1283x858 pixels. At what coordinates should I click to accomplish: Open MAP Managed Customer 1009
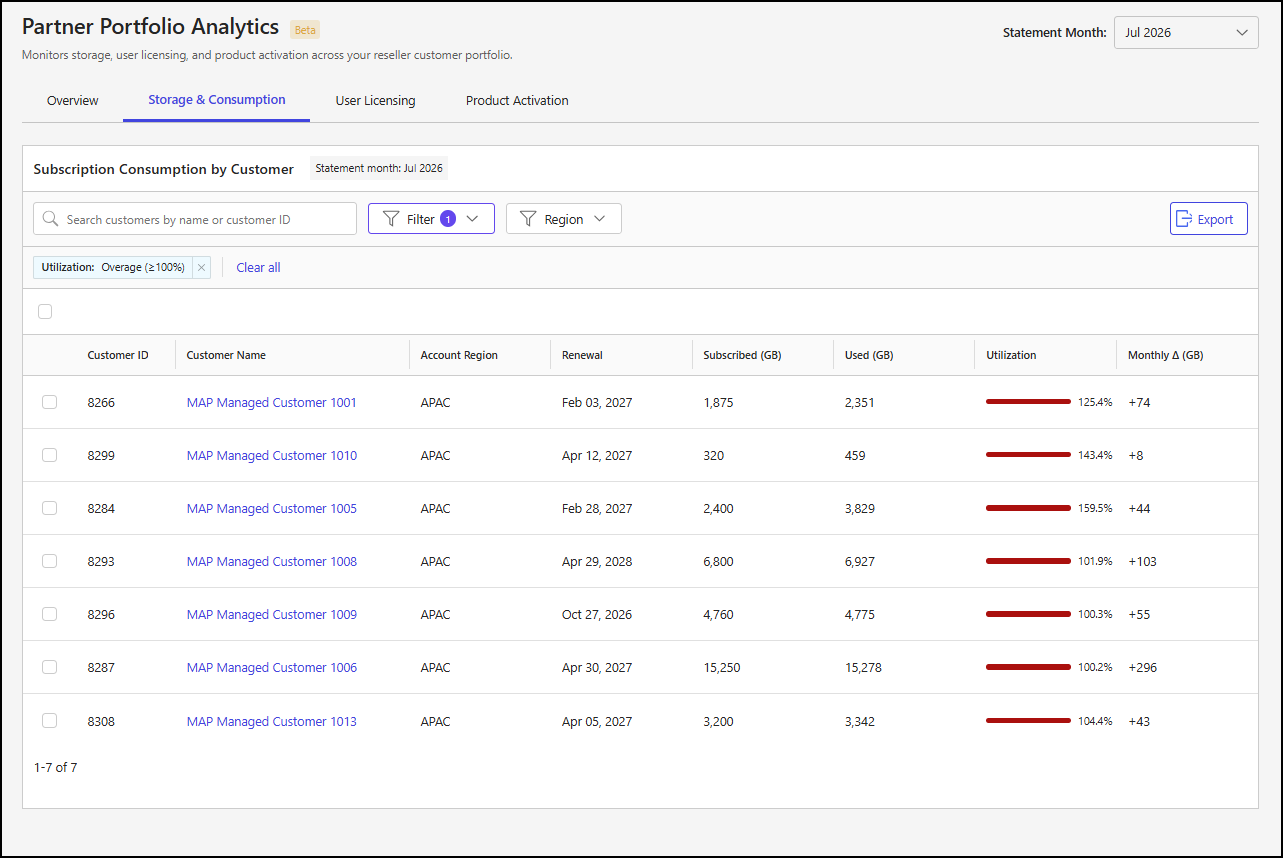[x=272, y=614]
